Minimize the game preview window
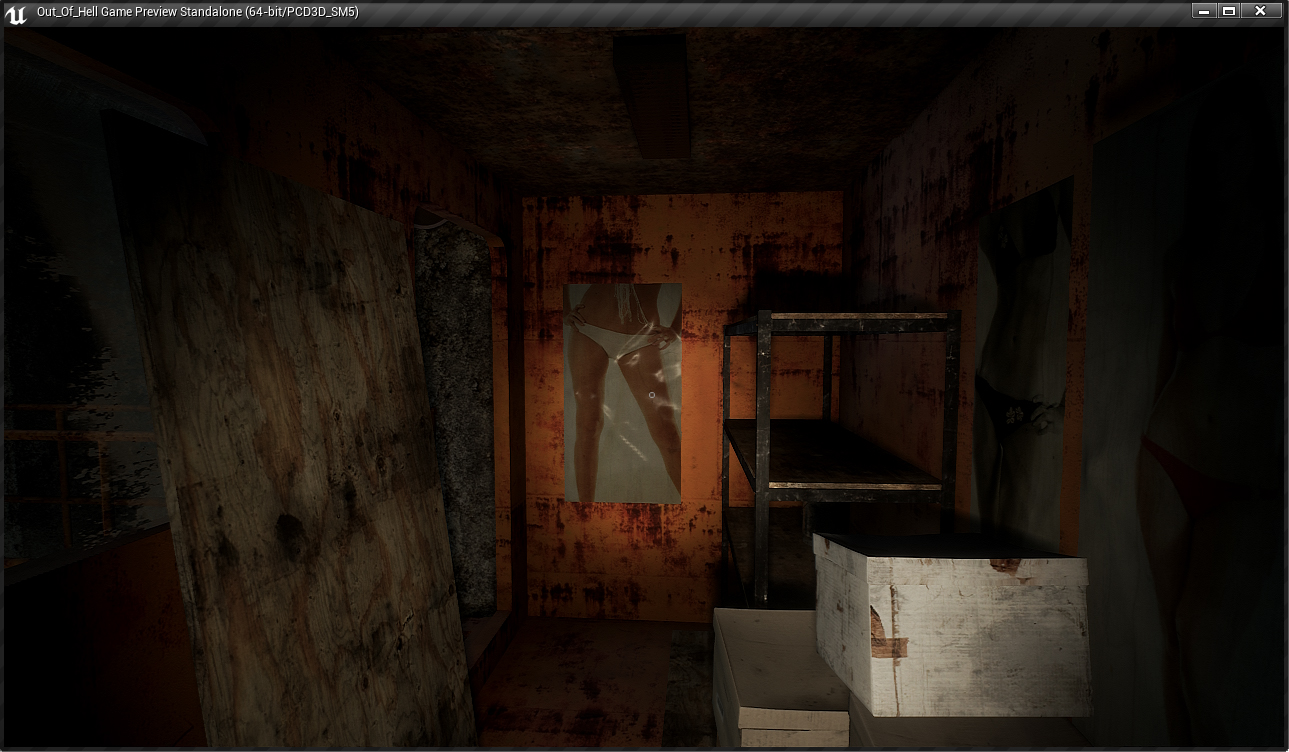The width and height of the screenshot is (1289, 752). point(1203,11)
